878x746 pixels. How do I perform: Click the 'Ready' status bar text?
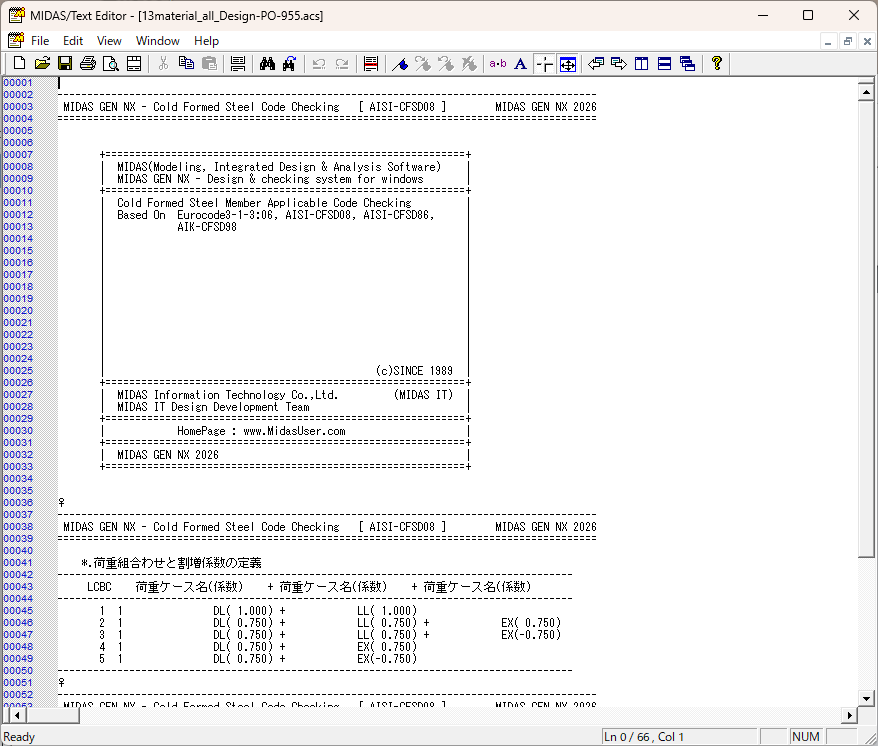coord(19,736)
